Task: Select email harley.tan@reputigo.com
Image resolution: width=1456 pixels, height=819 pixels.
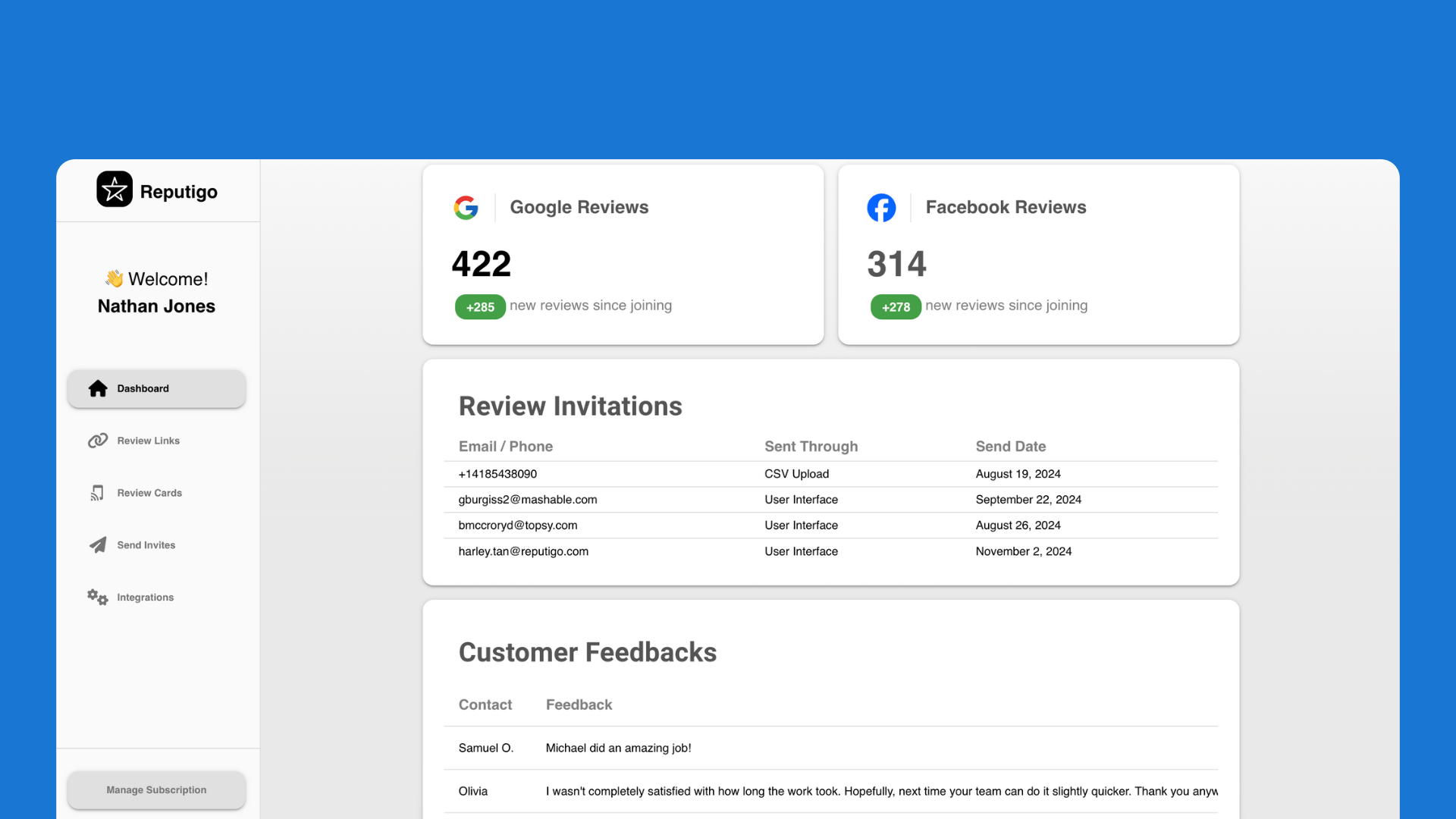Action: (523, 551)
